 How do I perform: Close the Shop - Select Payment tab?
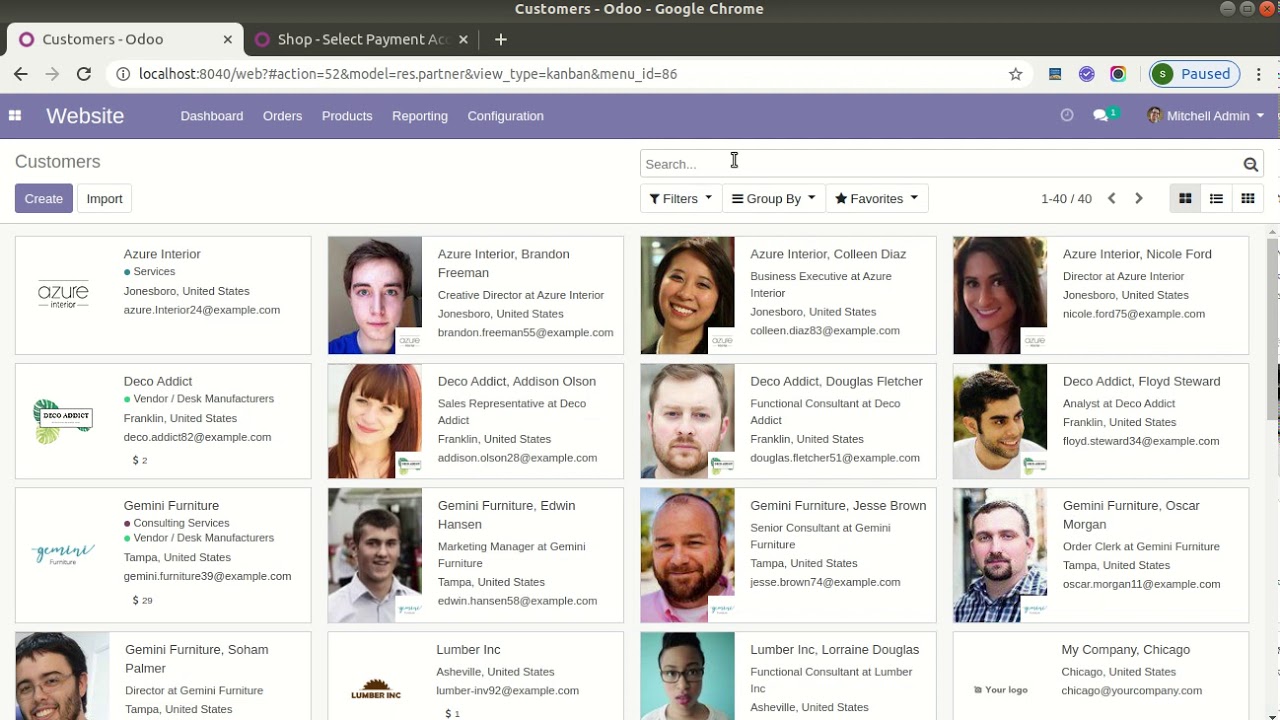pyautogui.click(x=463, y=40)
